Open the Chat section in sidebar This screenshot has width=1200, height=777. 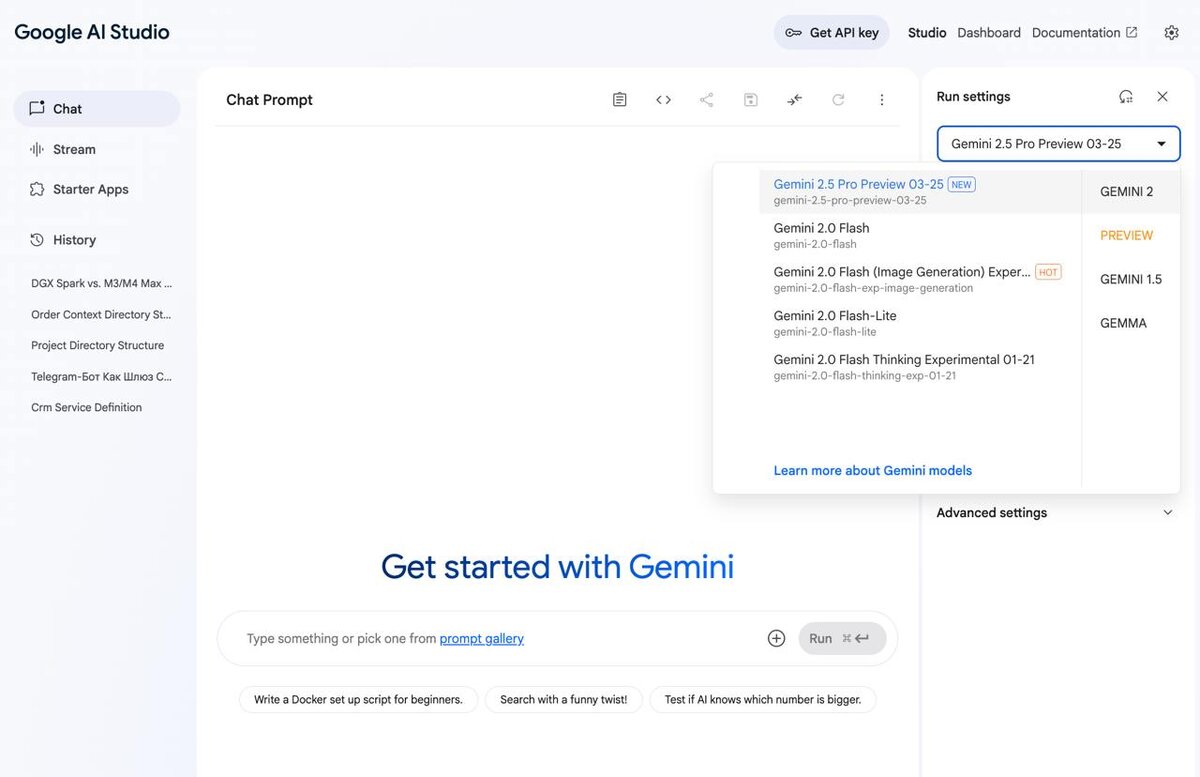coord(97,109)
